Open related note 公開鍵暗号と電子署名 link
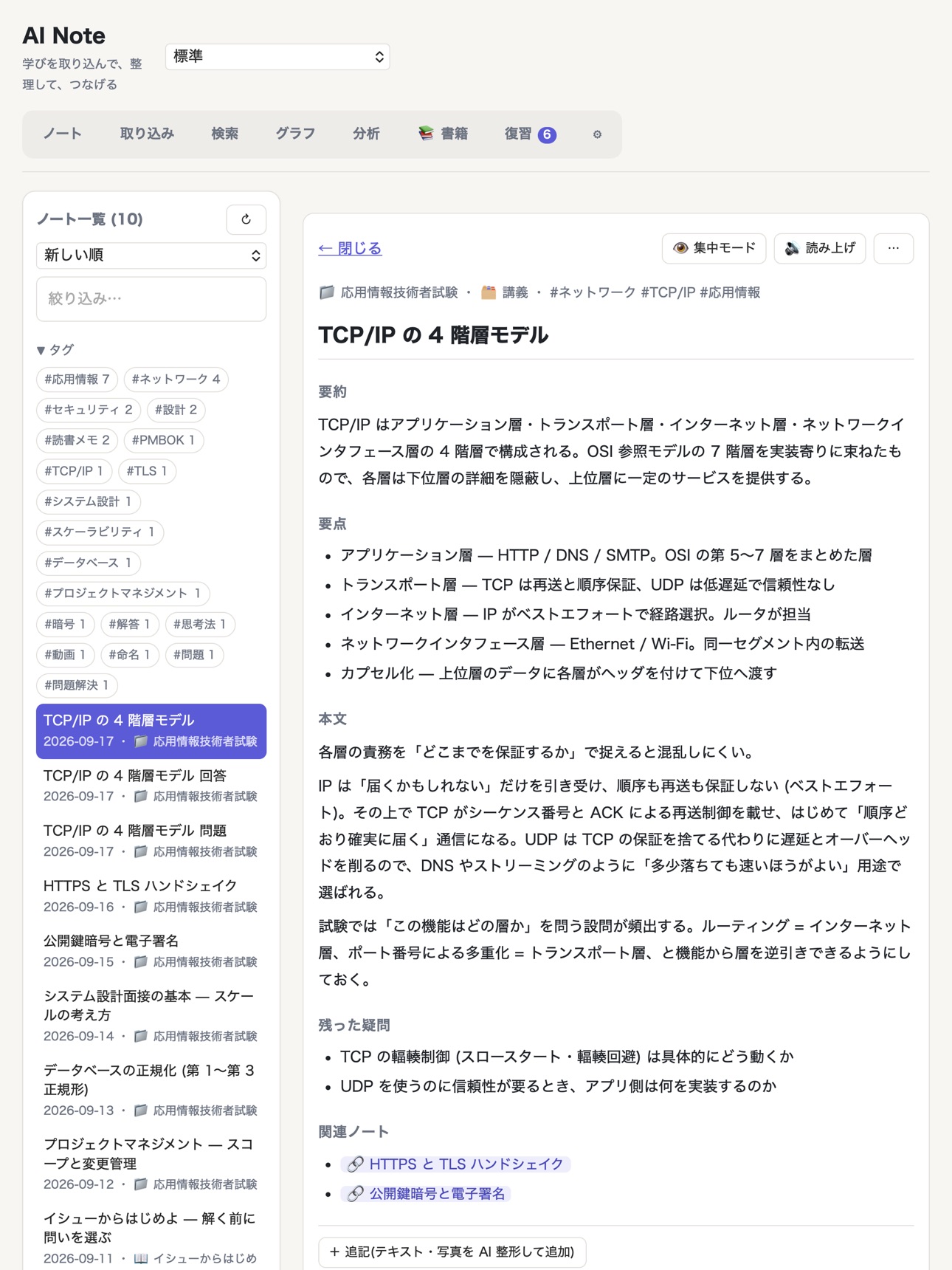952x1270 pixels. tap(426, 1193)
